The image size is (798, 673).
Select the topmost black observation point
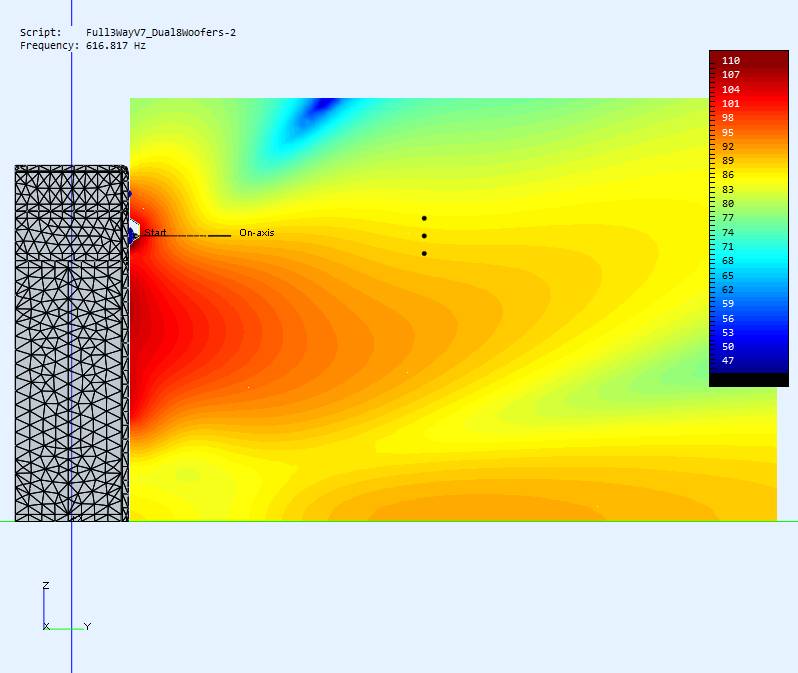pyautogui.click(x=424, y=218)
